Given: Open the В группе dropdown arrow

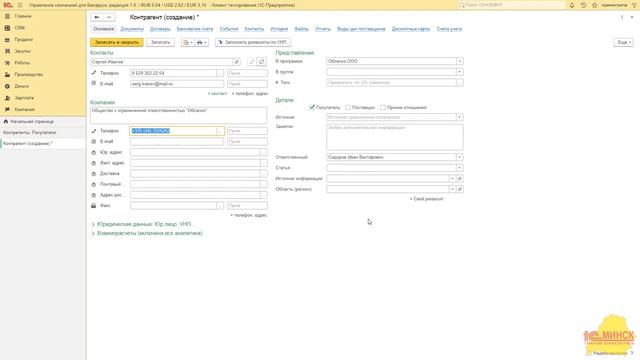Looking at the screenshot, I should [460, 72].
